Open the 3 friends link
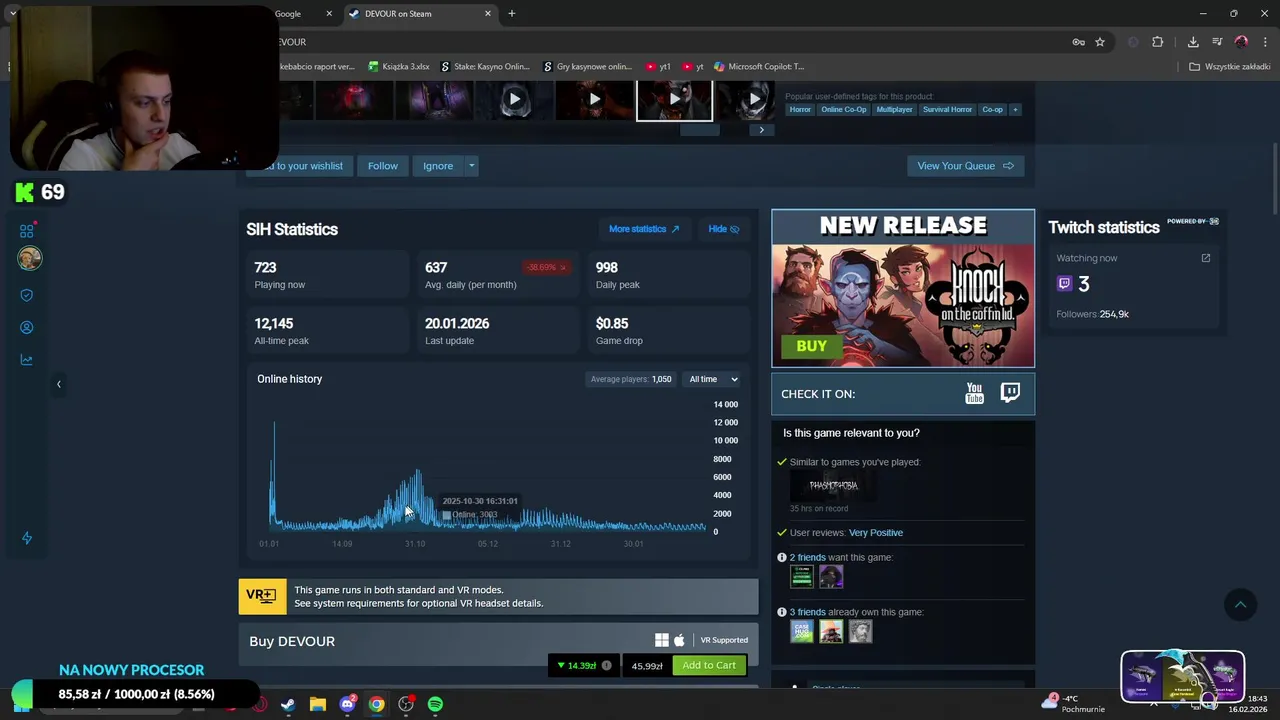1280x720 pixels. click(808, 612)
